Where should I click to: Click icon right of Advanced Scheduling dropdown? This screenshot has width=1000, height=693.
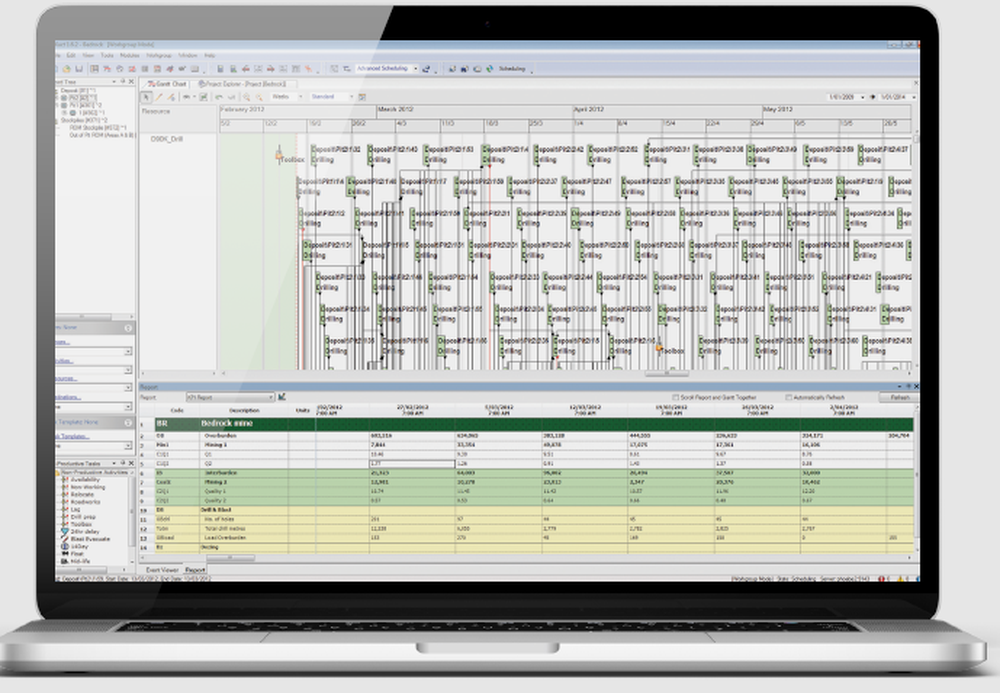point(426,69)
